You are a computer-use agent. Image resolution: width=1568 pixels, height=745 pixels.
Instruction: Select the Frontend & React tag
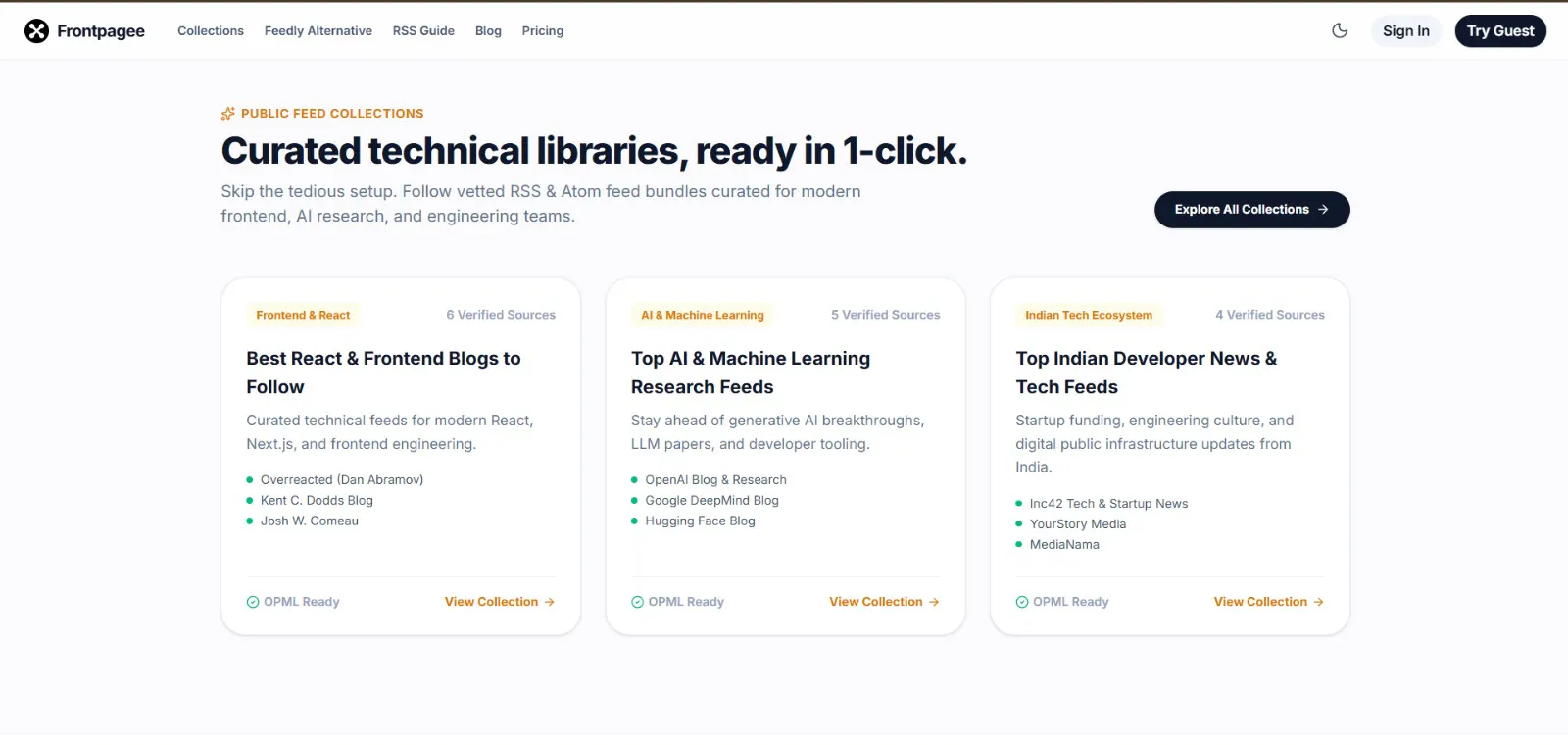pyautogui.click(x=303, y=315)
